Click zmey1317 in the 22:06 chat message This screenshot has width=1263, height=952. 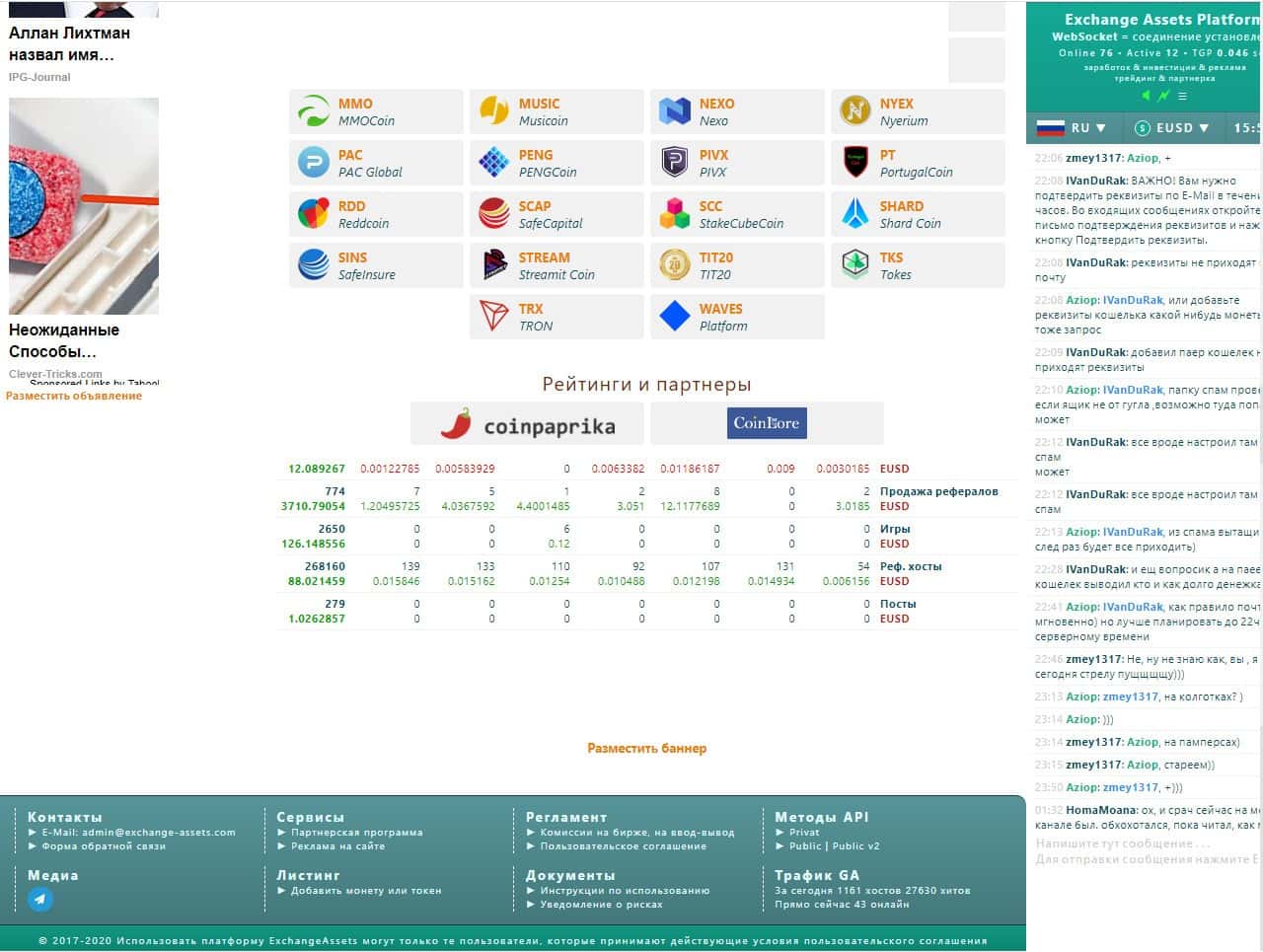click(1093, 158)
